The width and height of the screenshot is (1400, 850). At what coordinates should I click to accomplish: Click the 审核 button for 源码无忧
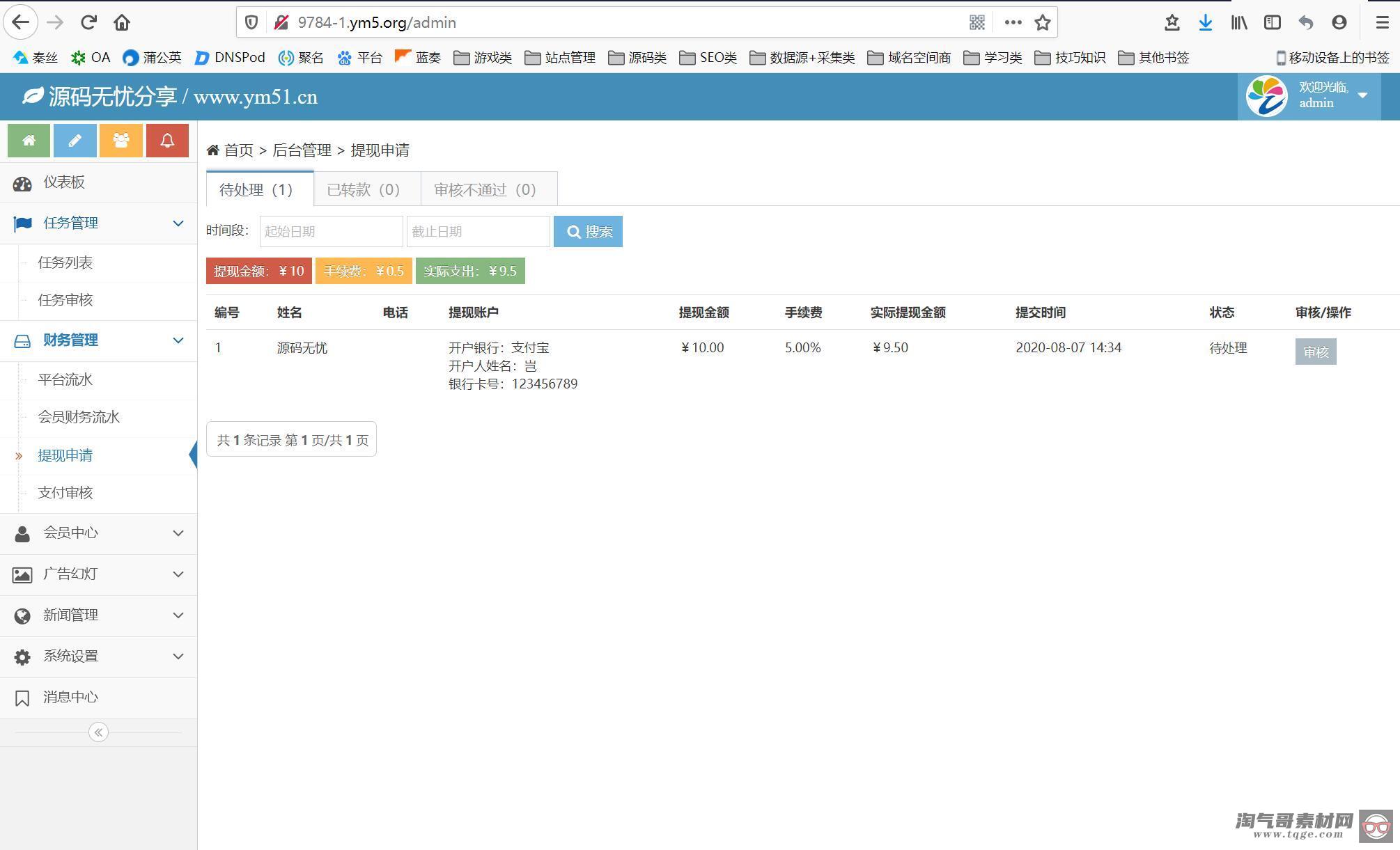click(x=1316, y=352)
